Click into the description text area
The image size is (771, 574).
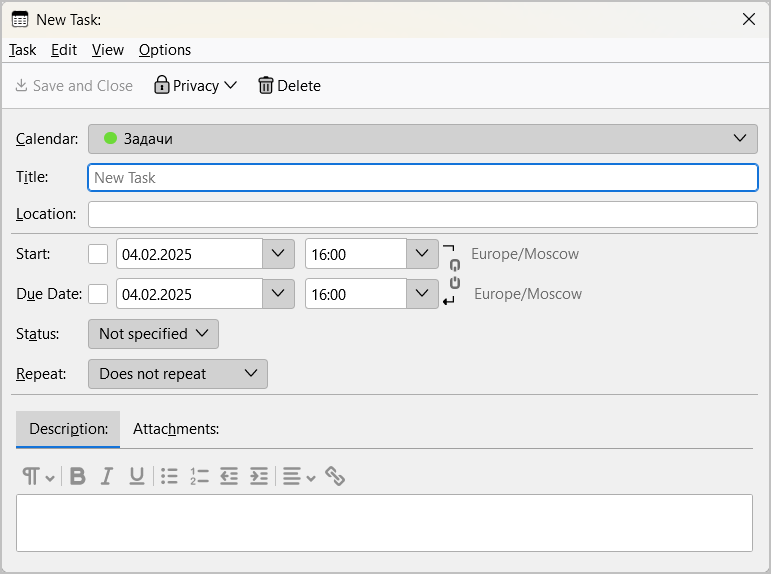tap(385, 523)
